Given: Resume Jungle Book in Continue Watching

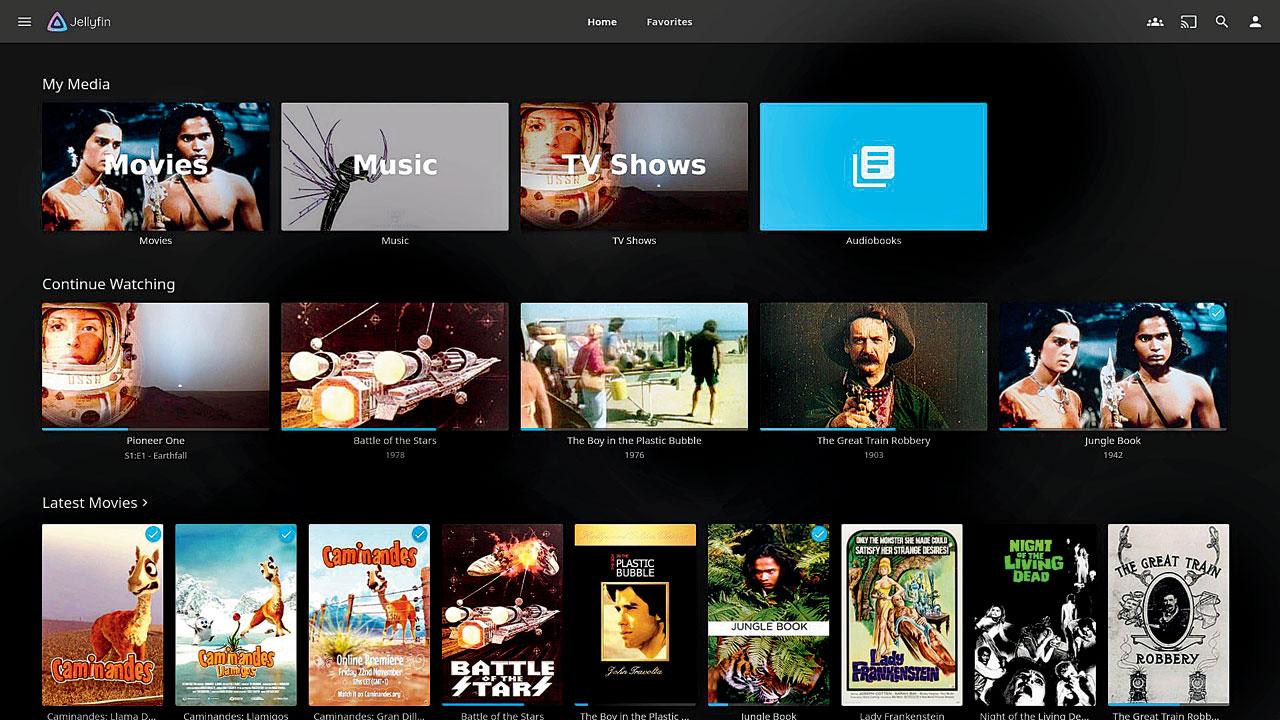Looking at the screenshot, I should pyautogui.click(x=1113, y=366).
